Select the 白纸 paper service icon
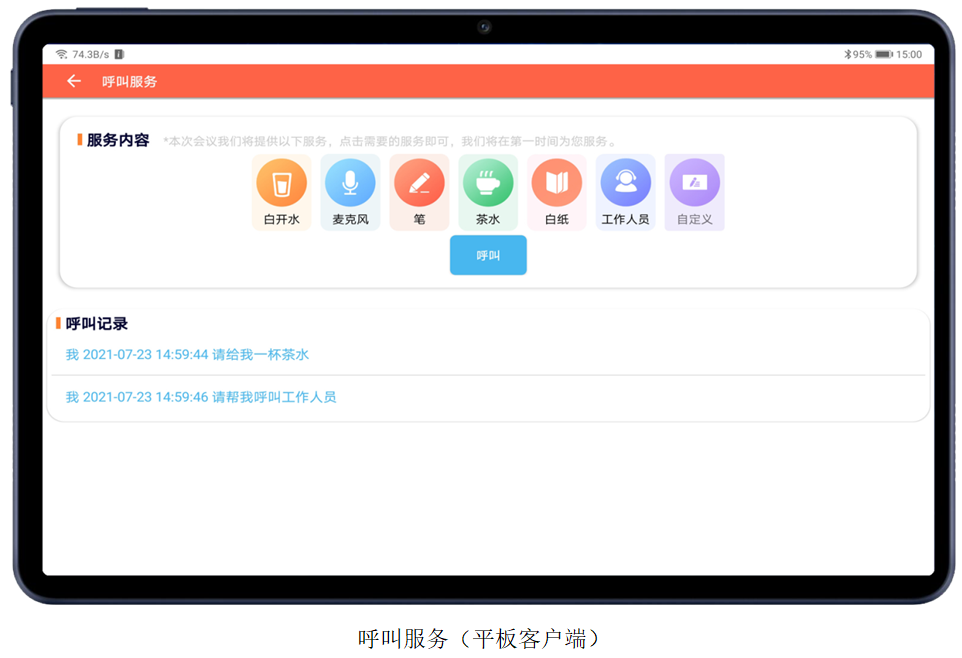Viewport: 962px width, 658px height. coord(556,191)
